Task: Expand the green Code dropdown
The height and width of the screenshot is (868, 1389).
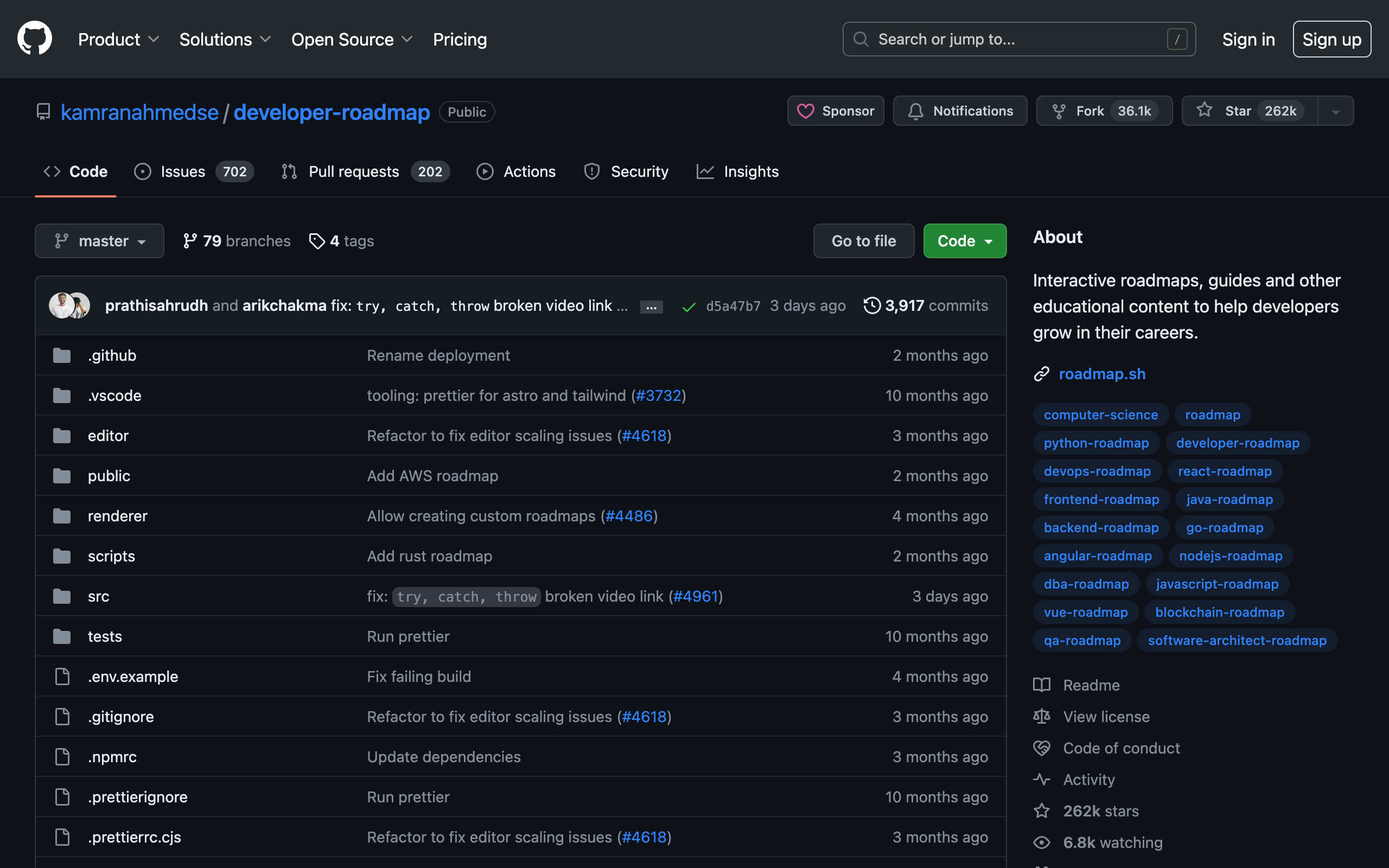Action: click(x=965, y=241)
